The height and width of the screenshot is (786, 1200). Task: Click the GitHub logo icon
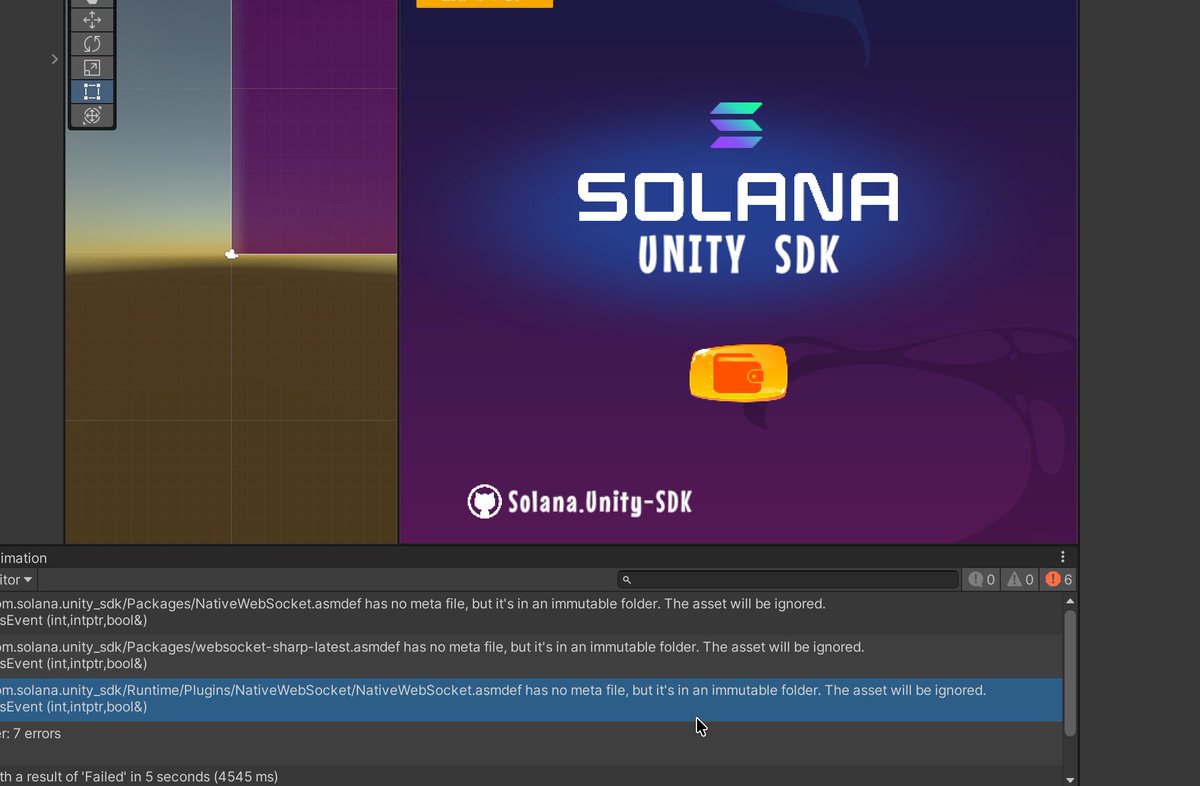coord(484,501)
